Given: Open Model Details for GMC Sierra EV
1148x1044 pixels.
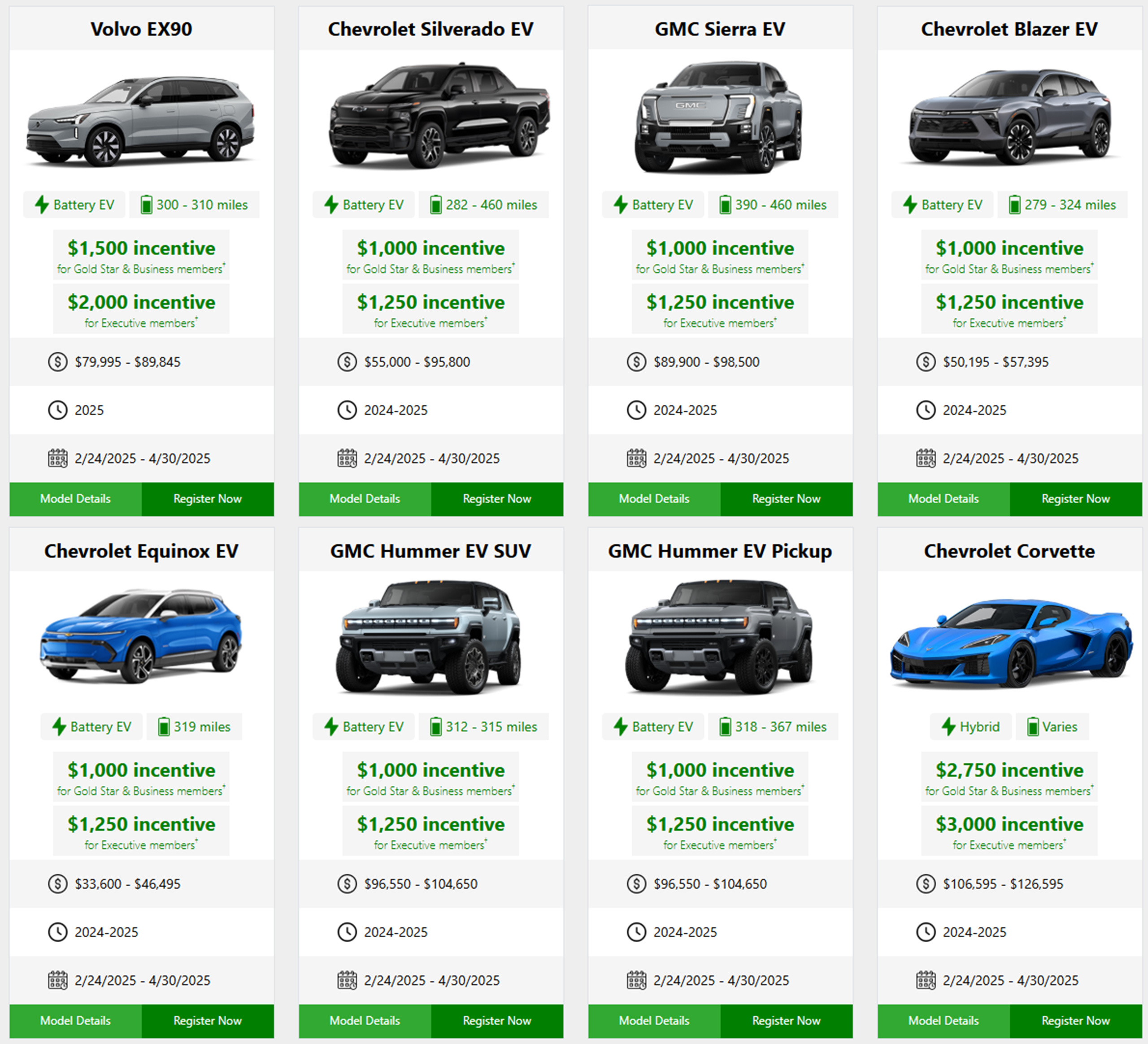Looking at the screenshot, I should 654,499.
